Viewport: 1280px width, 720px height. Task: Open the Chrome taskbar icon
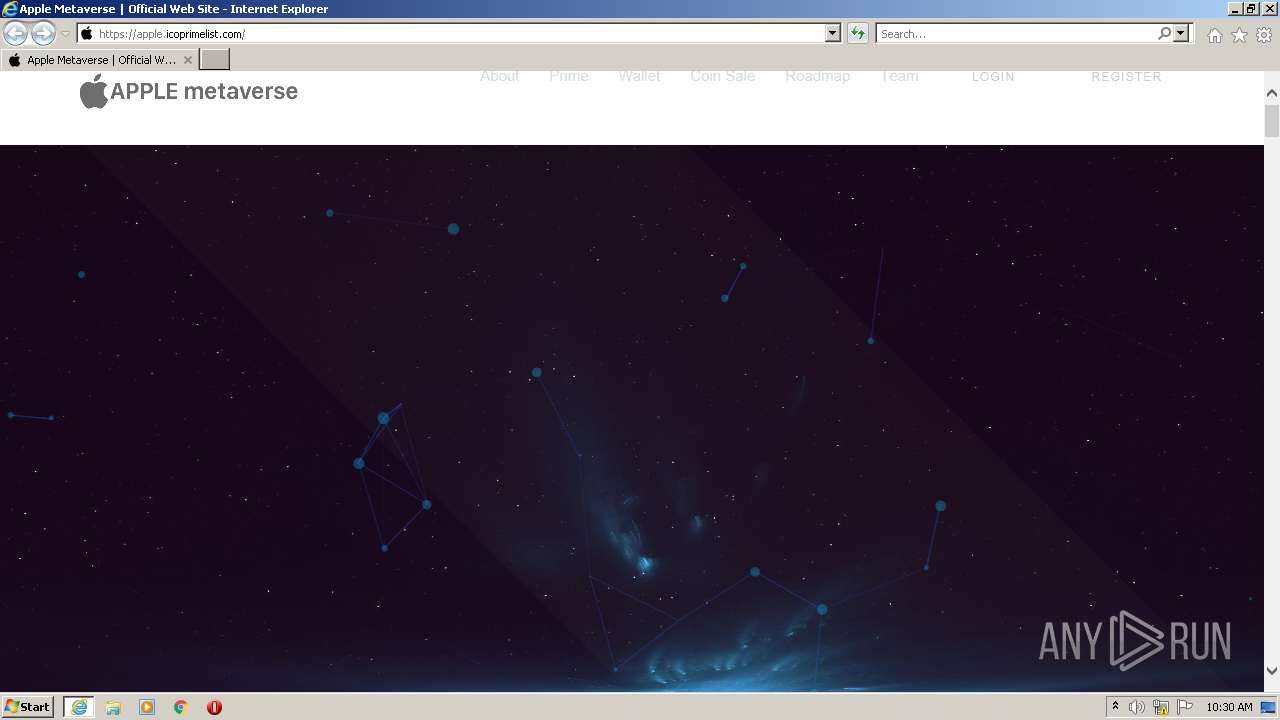click(181, 707)
